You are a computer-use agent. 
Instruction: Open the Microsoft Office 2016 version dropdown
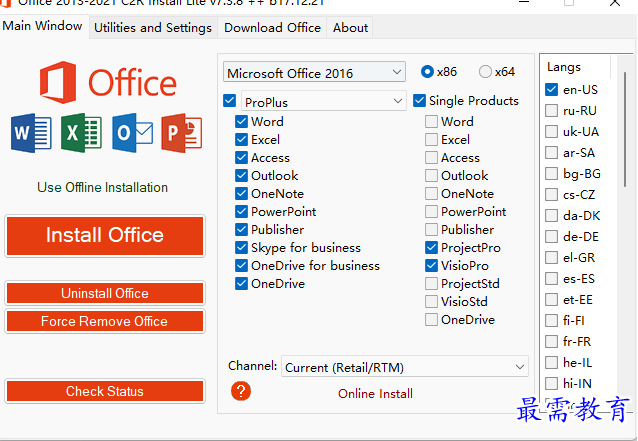314,72
